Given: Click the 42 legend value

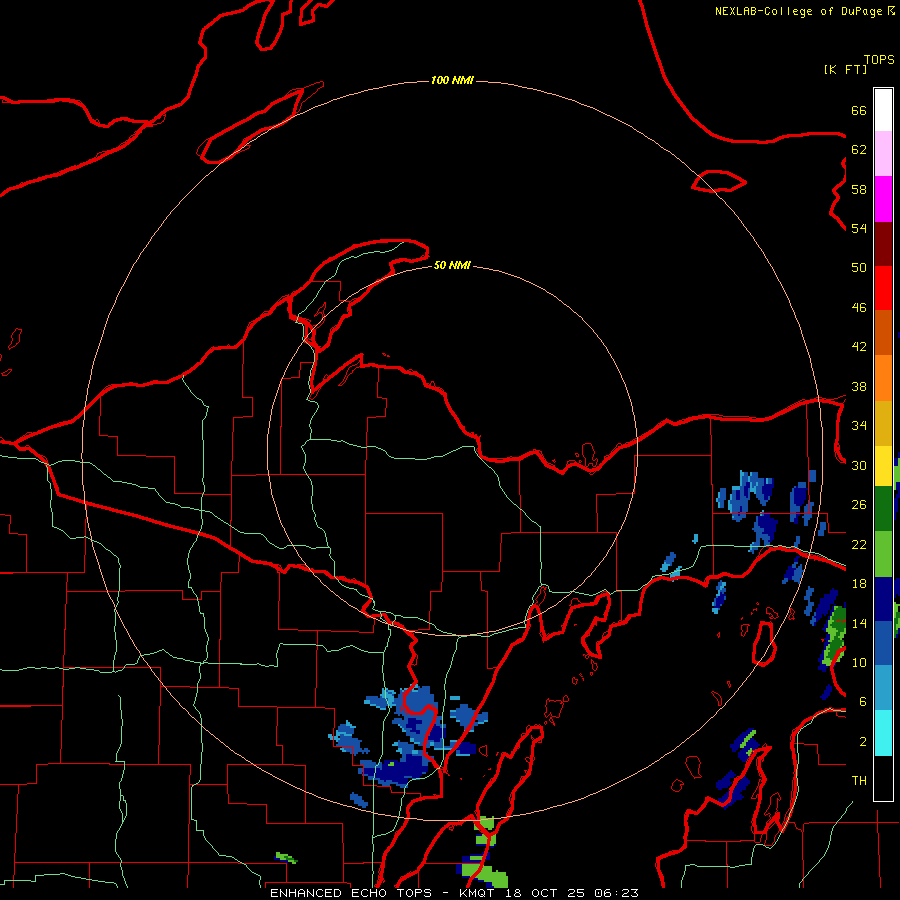Looking at the screenshot, I should coord(859,347).
